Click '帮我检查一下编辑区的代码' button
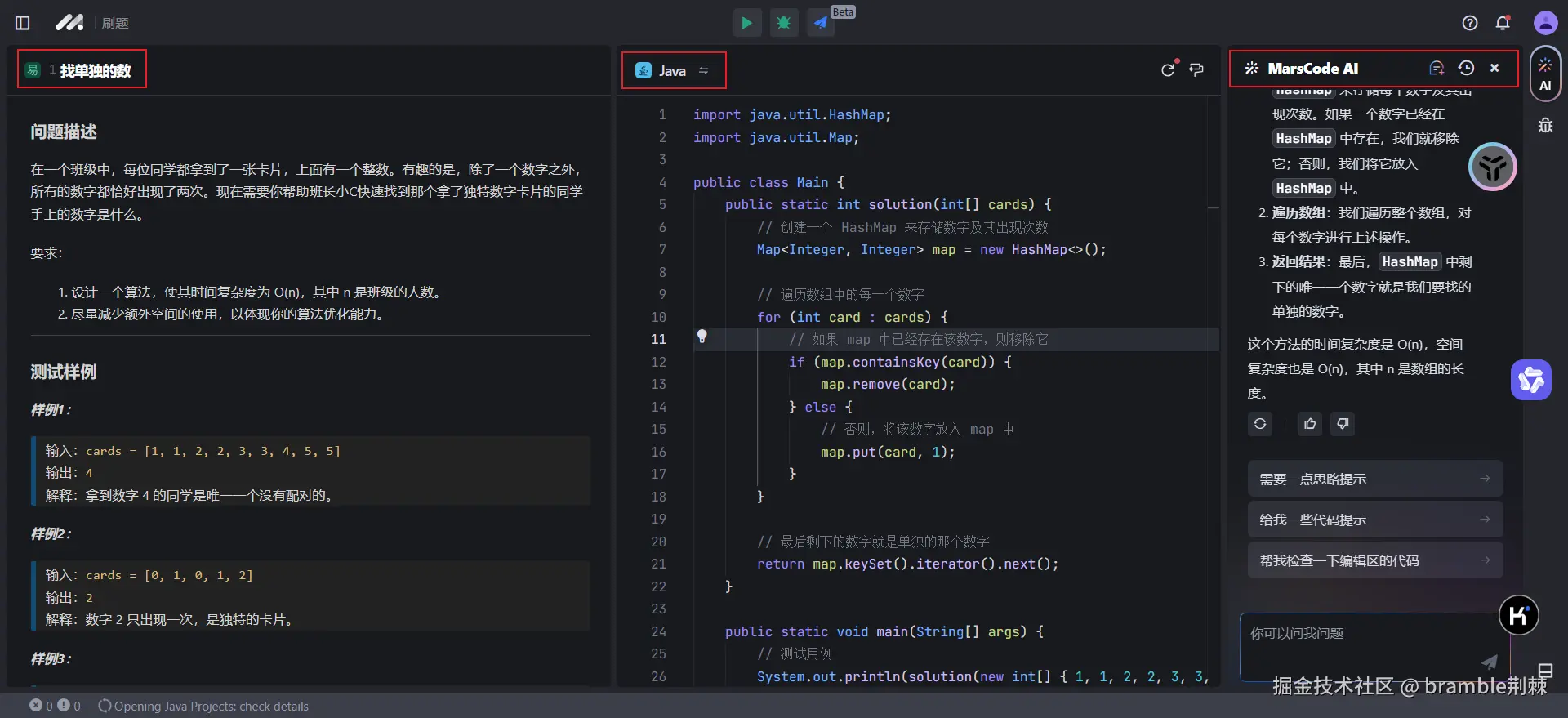1568x718 pixels. click(1374, 561)
